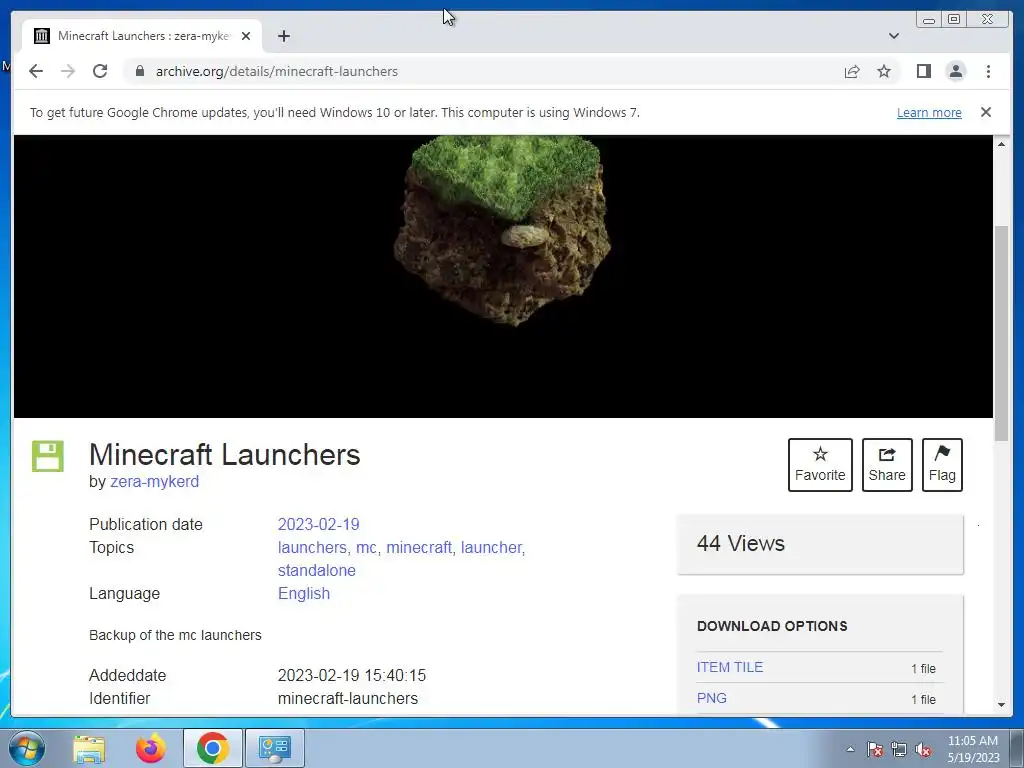Click the archive.org address bar

tap(483, 71)
